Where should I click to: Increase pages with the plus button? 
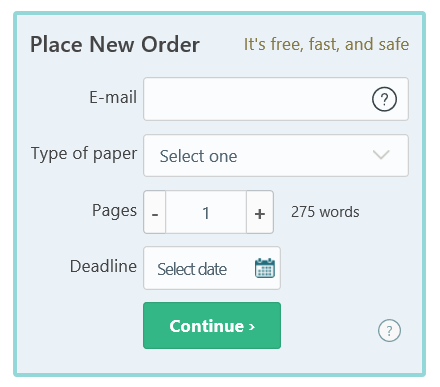[x=260, y=212]
